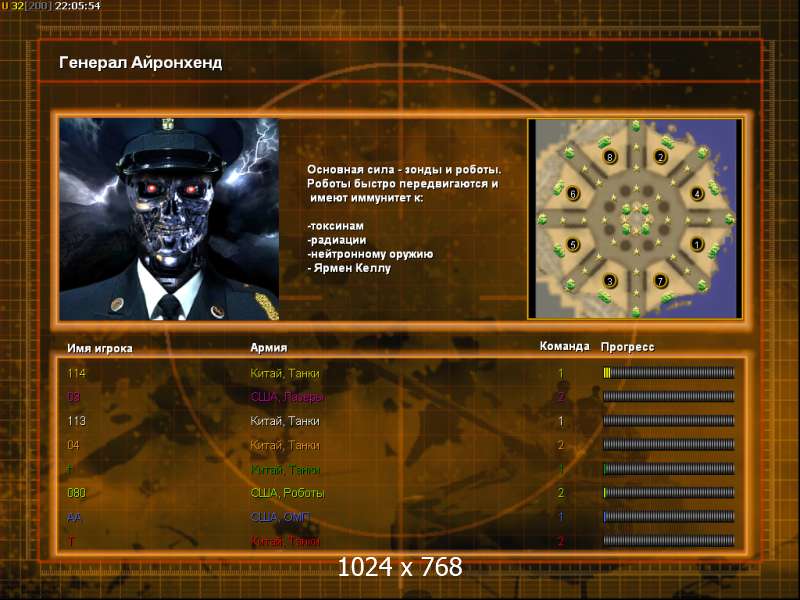Click team number in player 113 row
Screen dimensions: 800x600
[x=561, y=421]
